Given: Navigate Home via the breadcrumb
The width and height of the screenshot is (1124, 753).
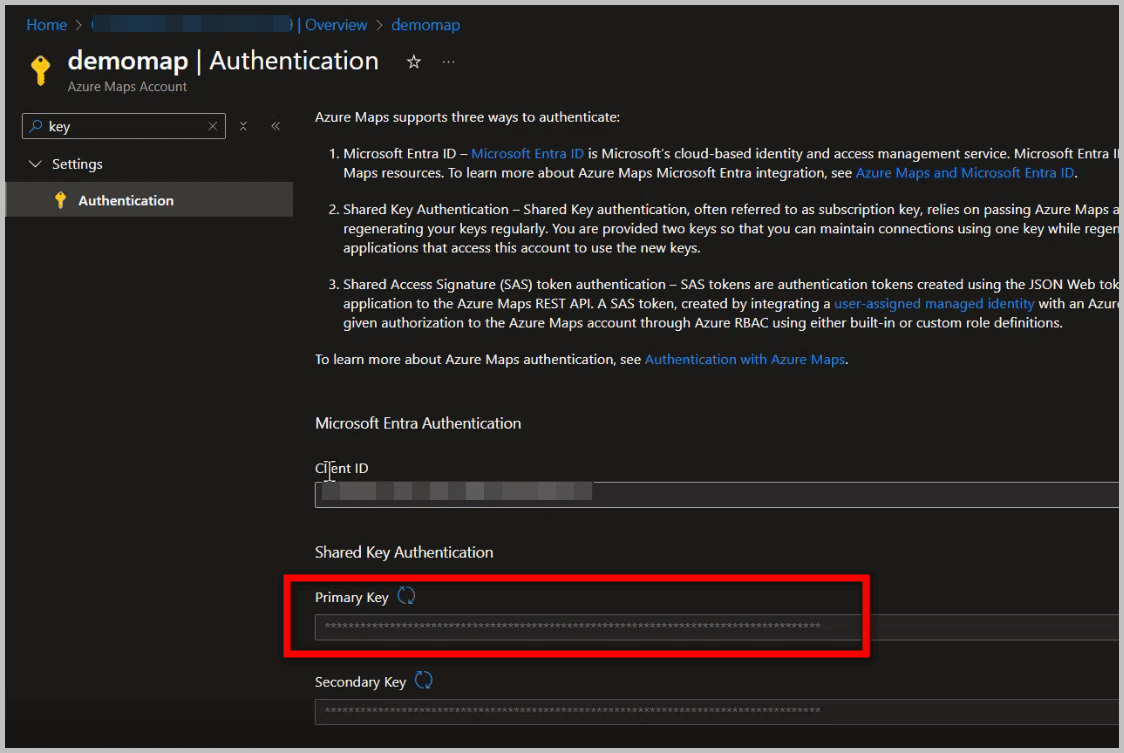Looking at the screenshot, I should pyautogui.click(x=46, y=24).
